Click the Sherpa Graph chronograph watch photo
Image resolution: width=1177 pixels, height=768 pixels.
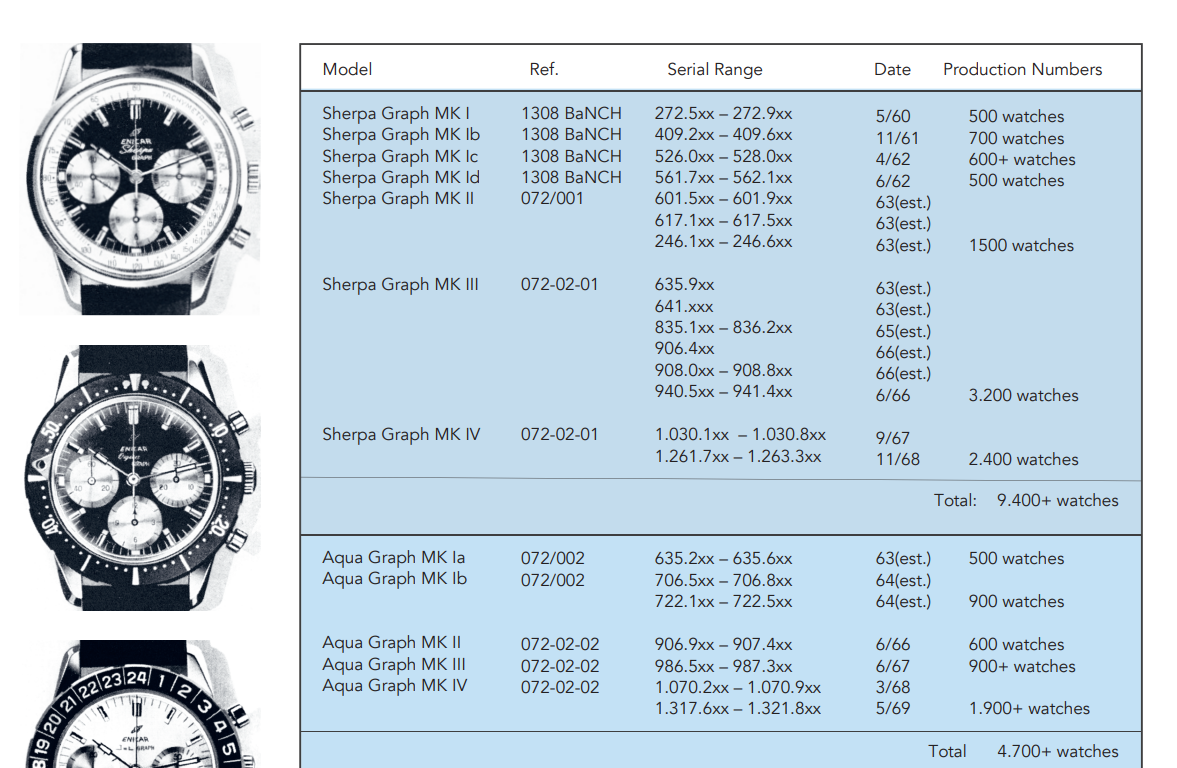pyautogui.click(x=138, y=180)
